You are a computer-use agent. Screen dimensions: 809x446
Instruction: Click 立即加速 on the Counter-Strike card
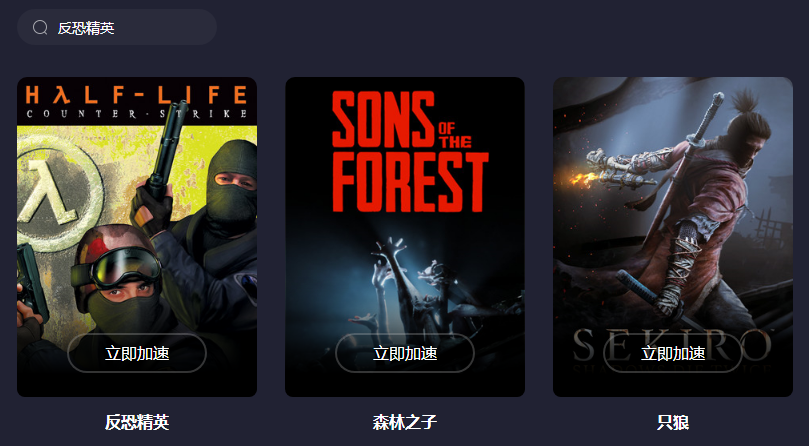point(137,353)
